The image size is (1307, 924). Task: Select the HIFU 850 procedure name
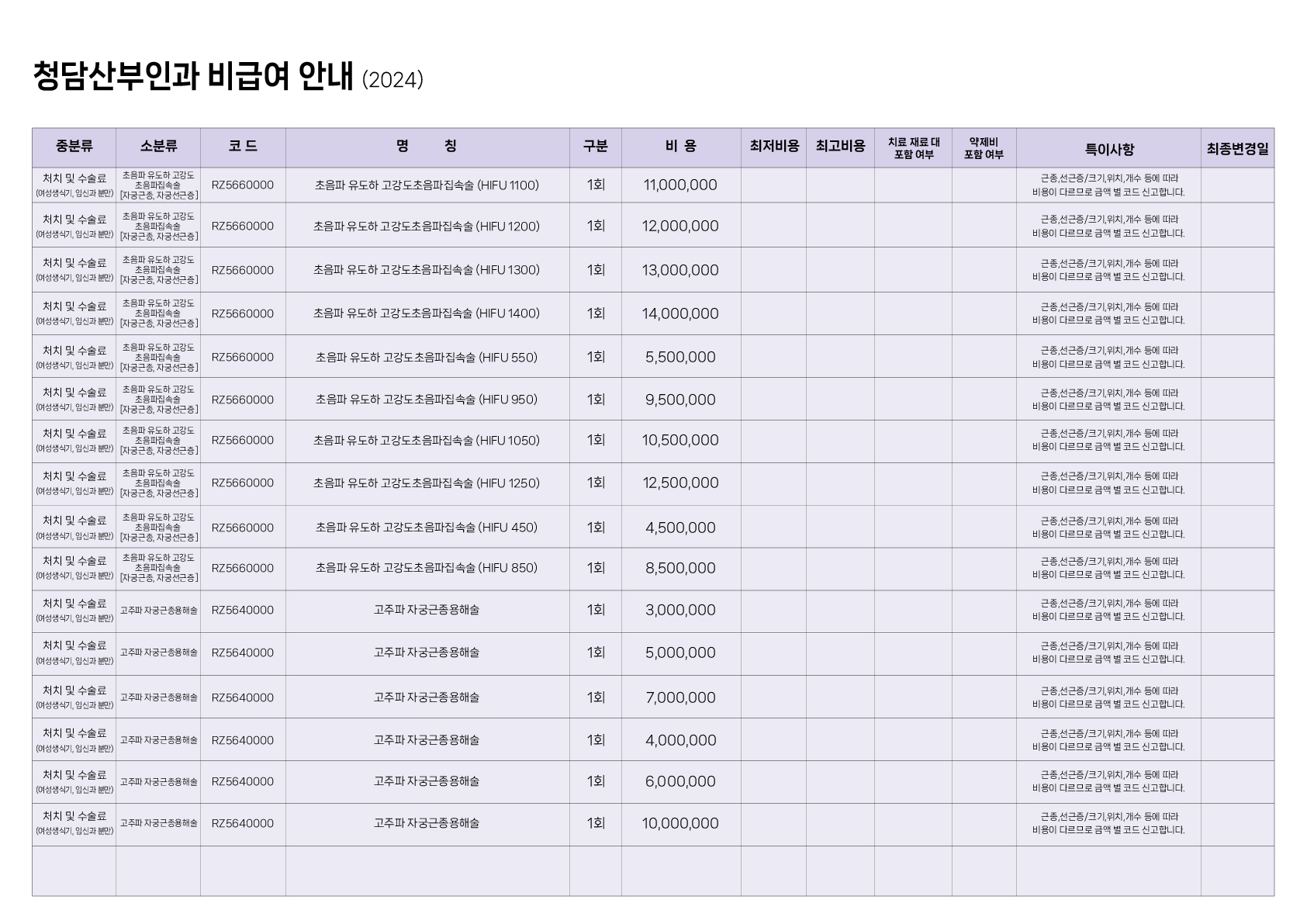[x=427, y=567]
